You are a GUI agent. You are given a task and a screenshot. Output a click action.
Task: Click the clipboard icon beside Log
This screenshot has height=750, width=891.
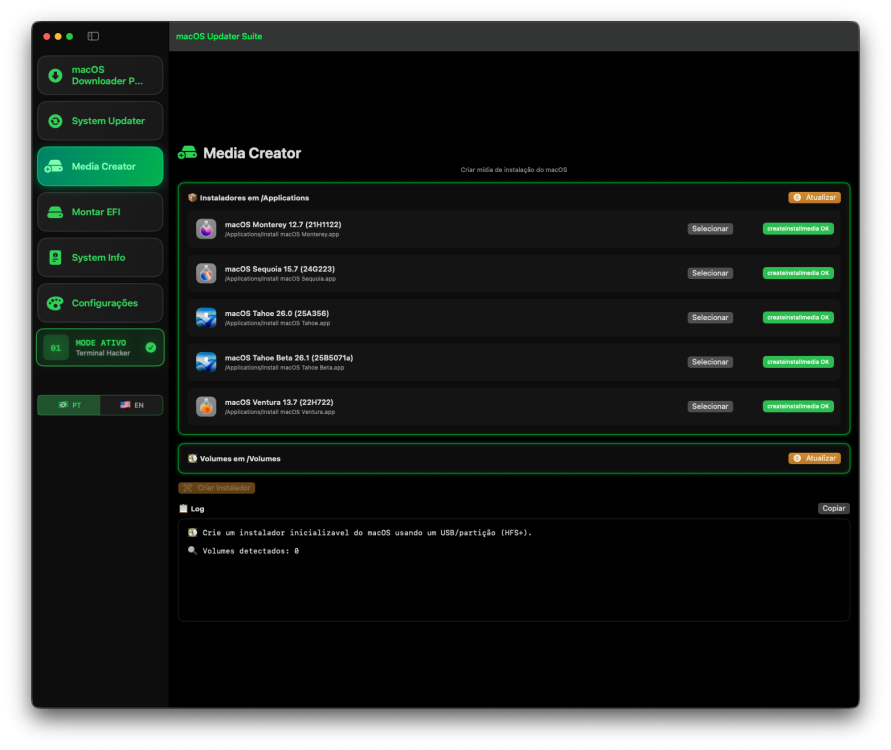click(x=183, y=509)
